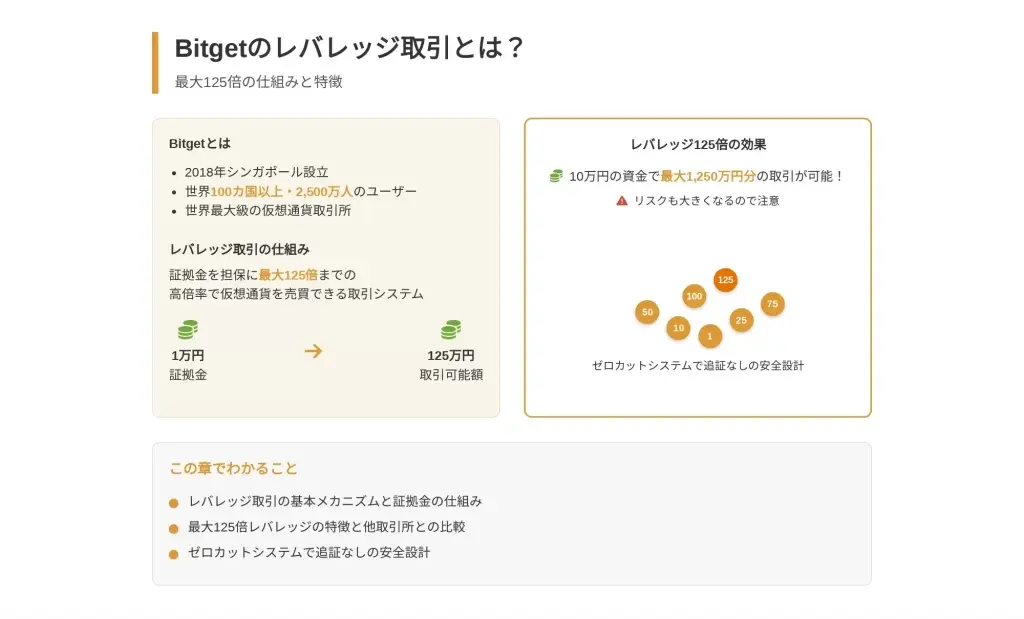Viewport: 1024px width, 619px height.
Task: Click the orange accent bar beside the title
Action: coord(155,63)
